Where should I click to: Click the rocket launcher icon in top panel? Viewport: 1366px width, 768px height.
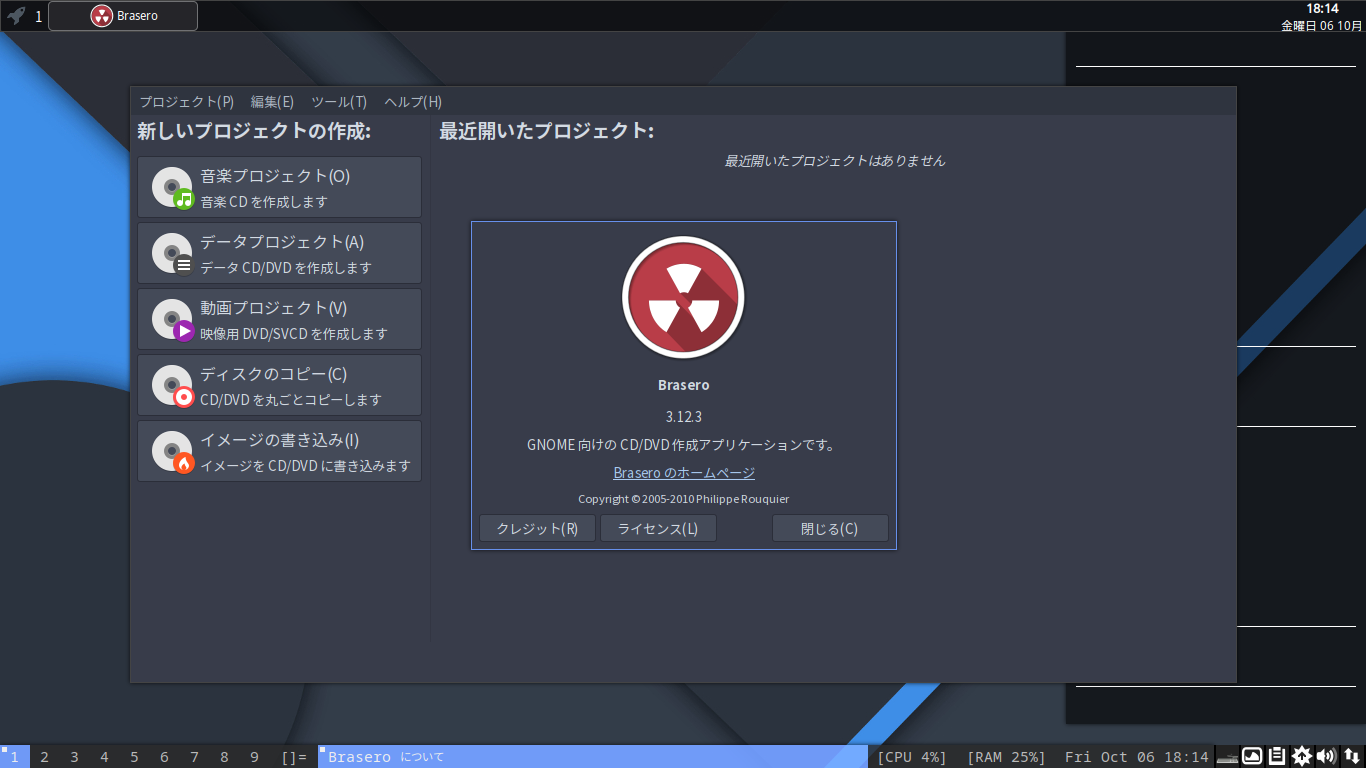click(x=15, y=15)
